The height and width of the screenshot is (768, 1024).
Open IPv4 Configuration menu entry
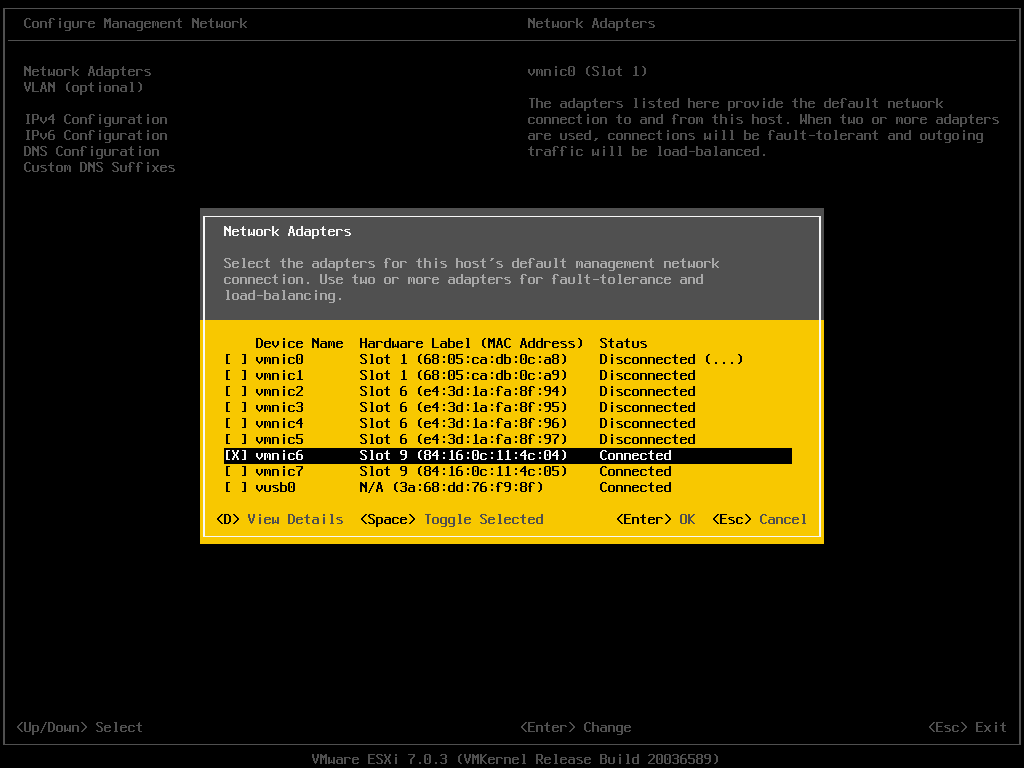coord(96,119)
